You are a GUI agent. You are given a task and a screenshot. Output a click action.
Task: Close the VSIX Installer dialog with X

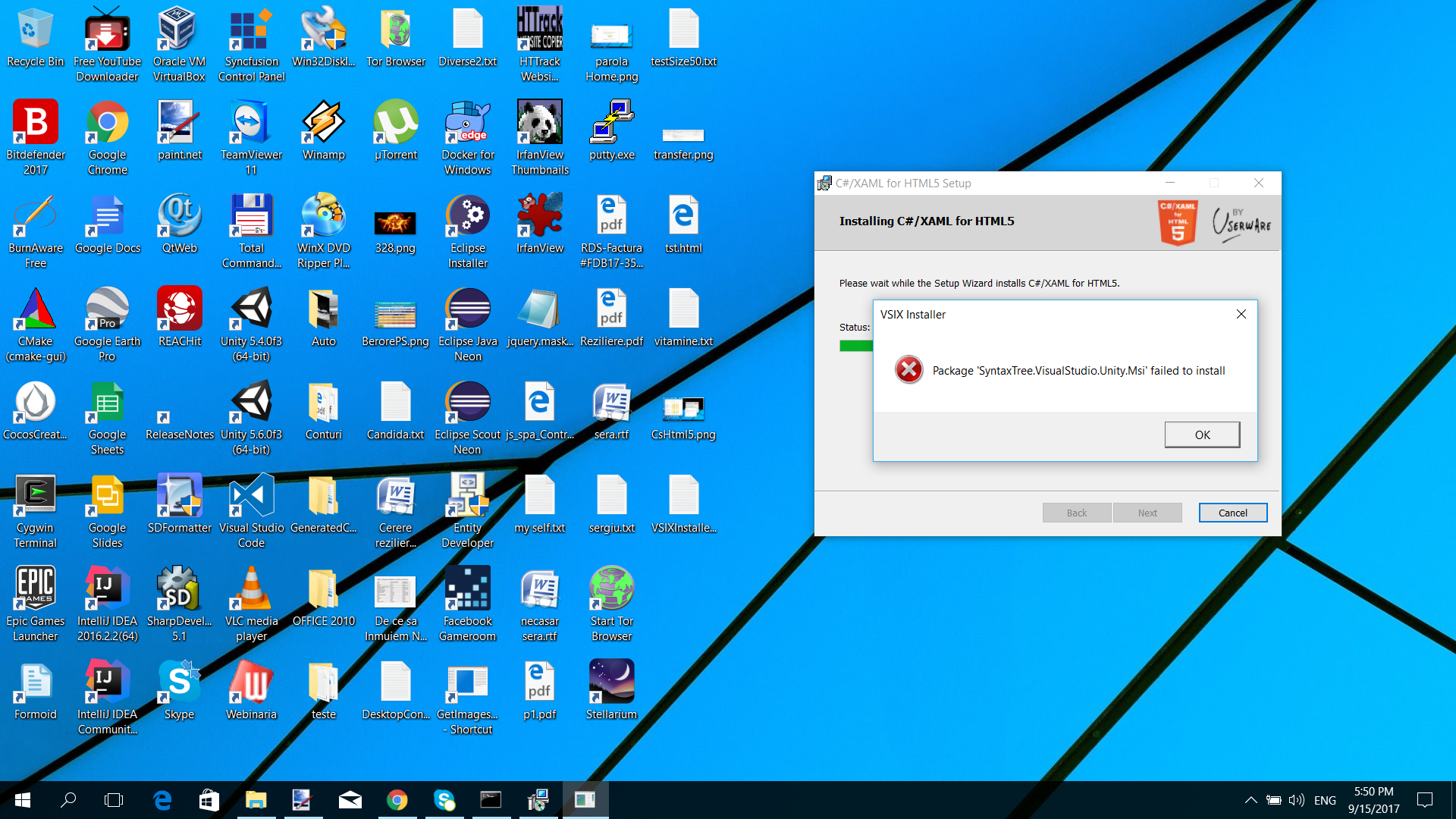(x=1241, y=314)
